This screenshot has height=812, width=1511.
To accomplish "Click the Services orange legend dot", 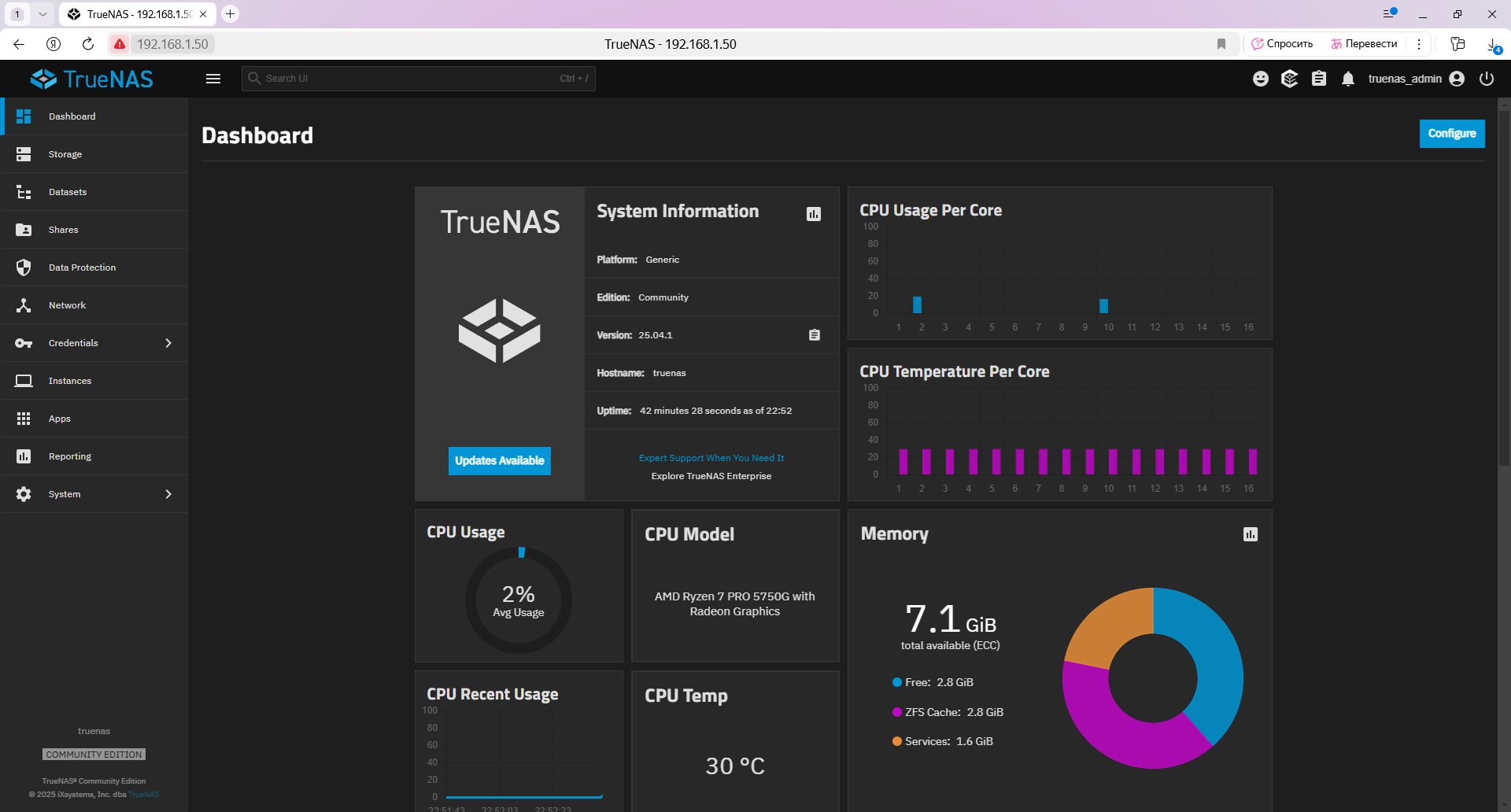I will (897, 741).
